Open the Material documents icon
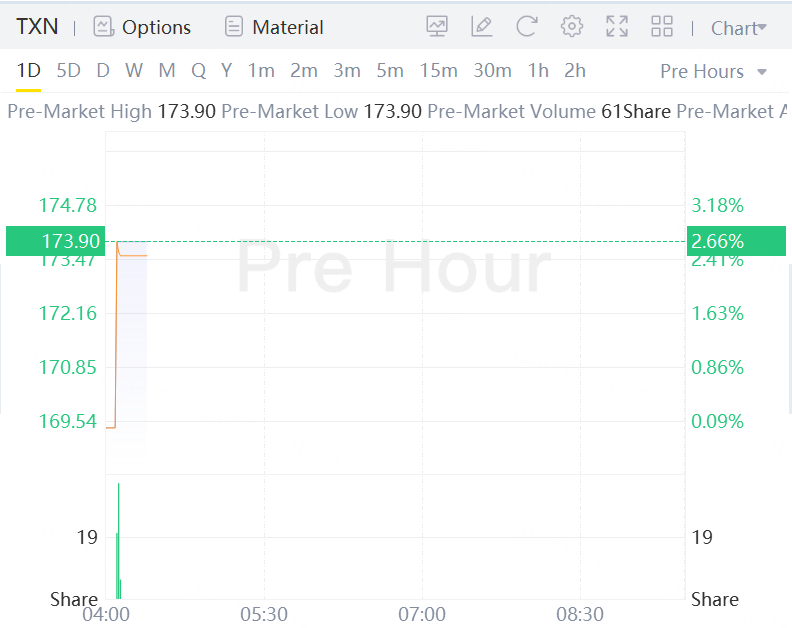 (x=234, y=27)
